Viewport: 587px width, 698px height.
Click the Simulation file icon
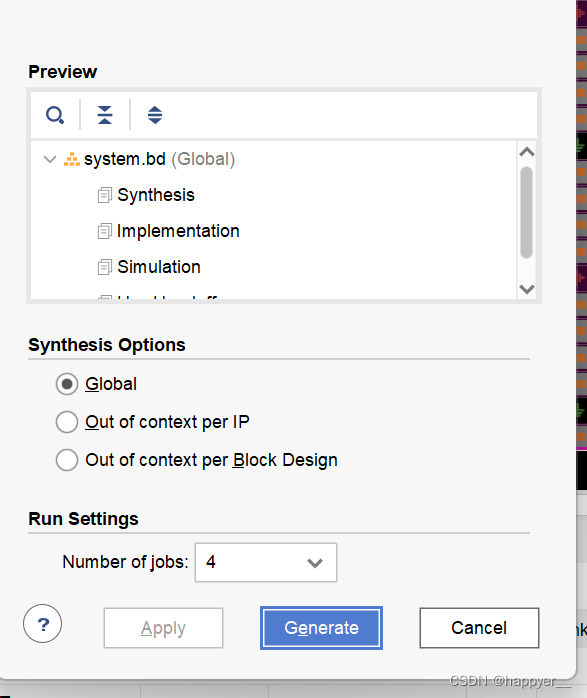pyautogui.click(x=105, y=267)
